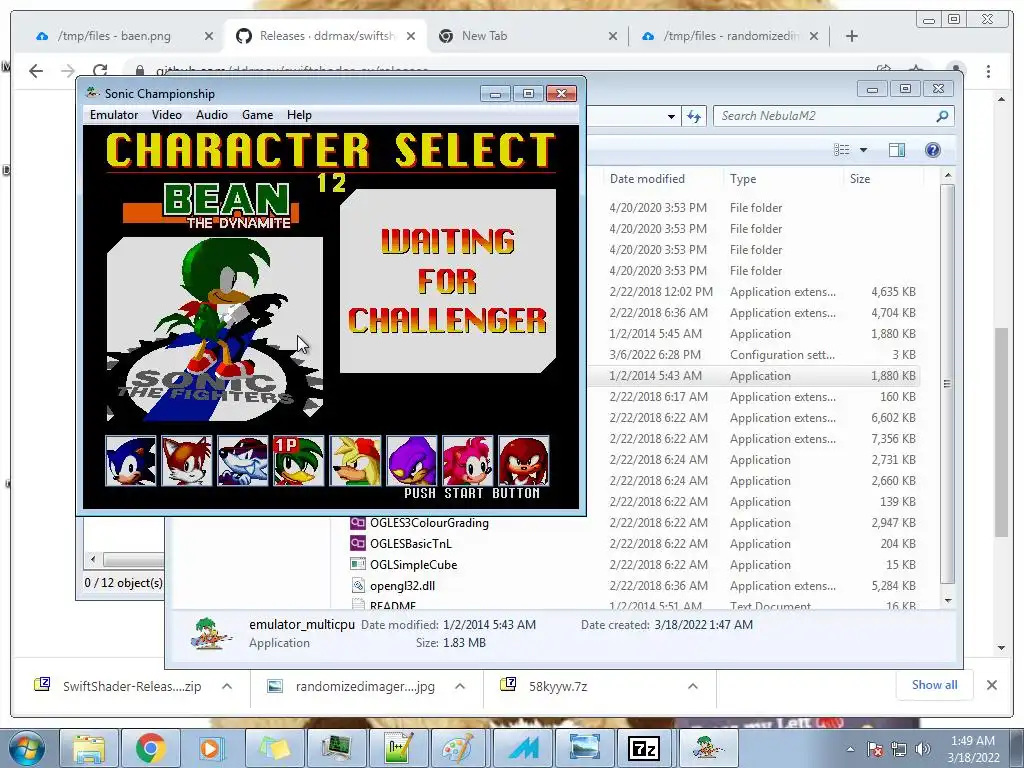Open Sonic Championship emulator taskbar icon
The width and height of the screenshot is (1024, 768).
[x=709, y=749]
